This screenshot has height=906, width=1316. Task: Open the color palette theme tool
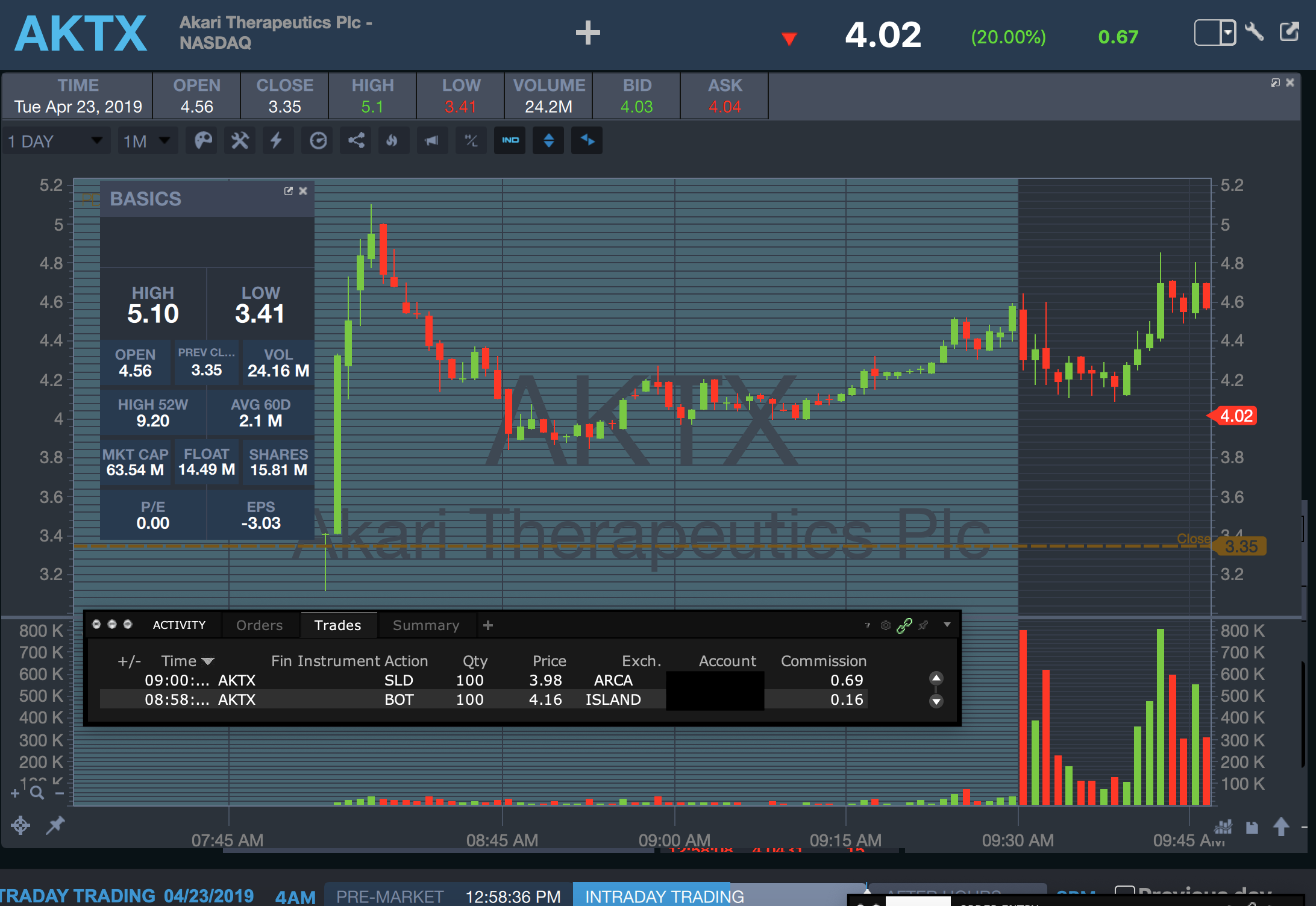point(203,141)
